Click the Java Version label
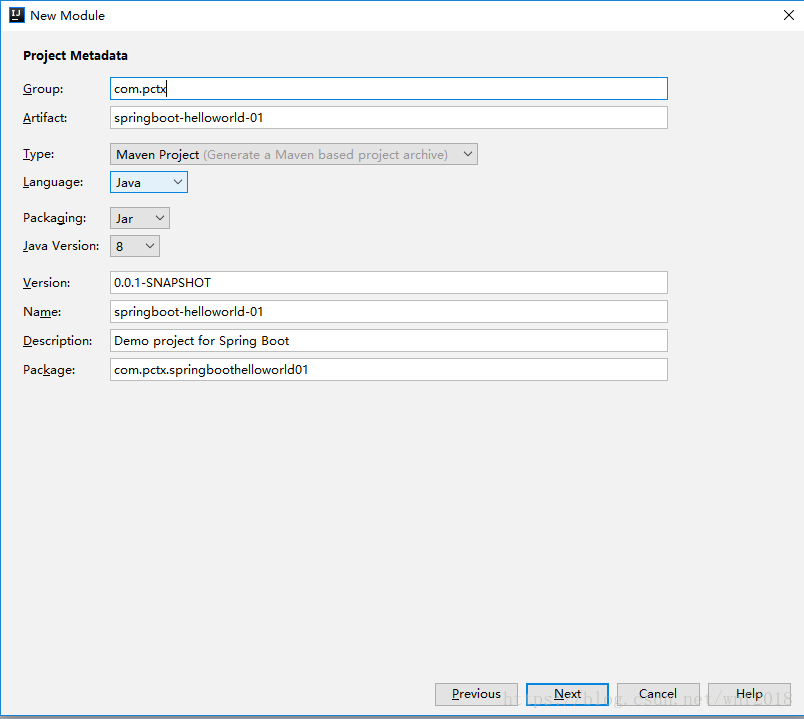Viewport: 804px width, 719px height. pyautogui.click(x=61, y=246)
